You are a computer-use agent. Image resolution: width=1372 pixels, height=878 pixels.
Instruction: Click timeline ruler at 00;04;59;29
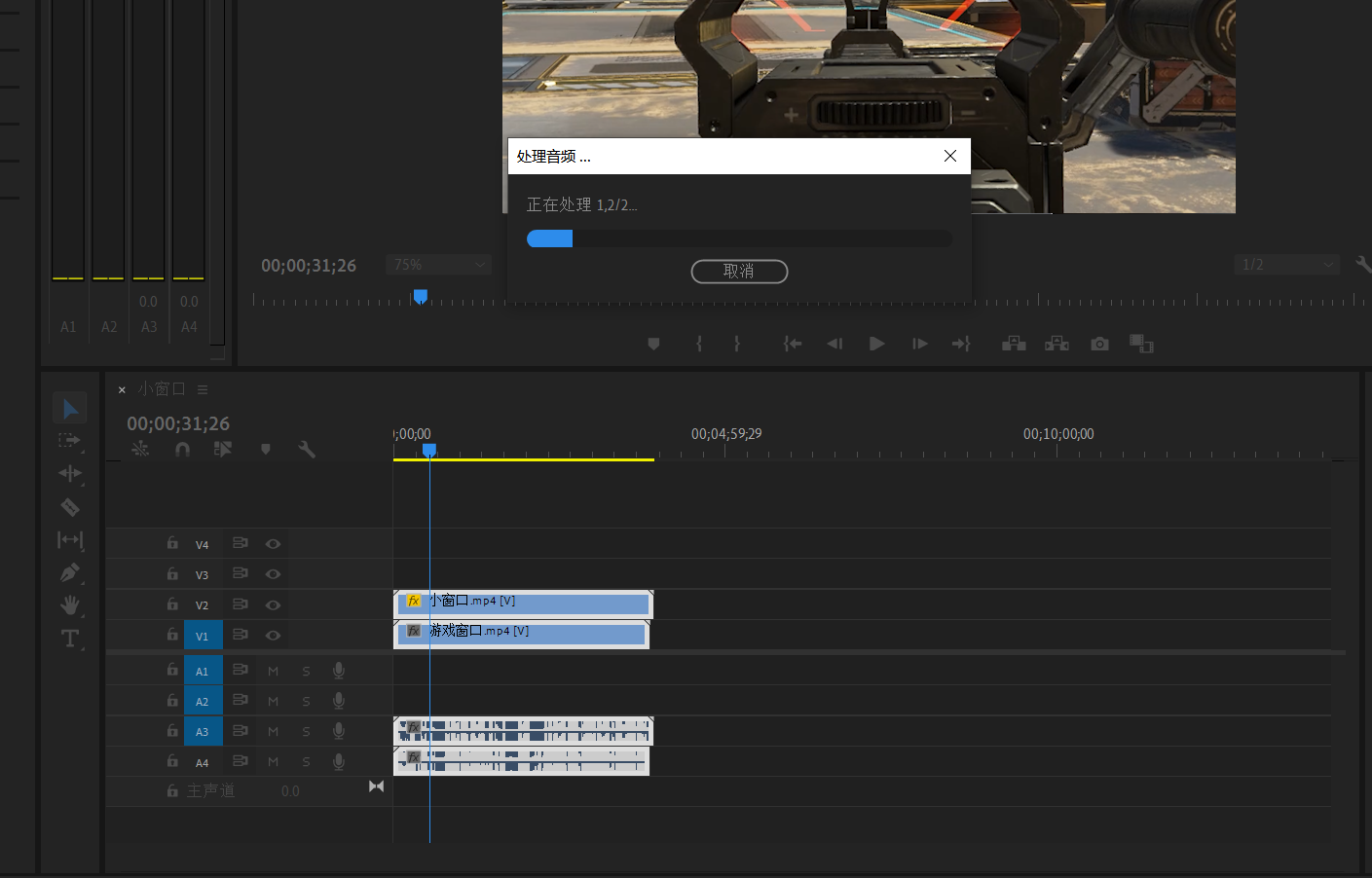tap(726, 434)
